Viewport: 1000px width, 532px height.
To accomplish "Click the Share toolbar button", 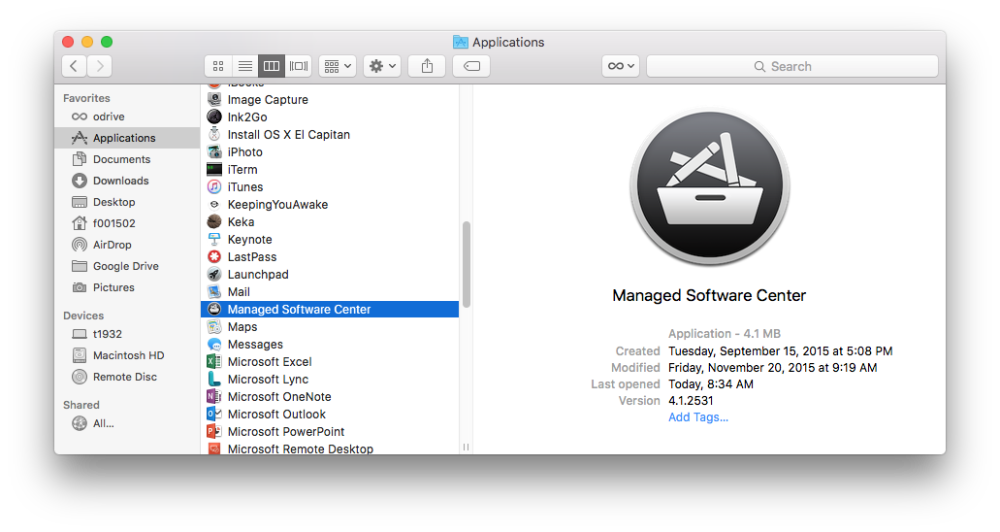I will 427,66.
